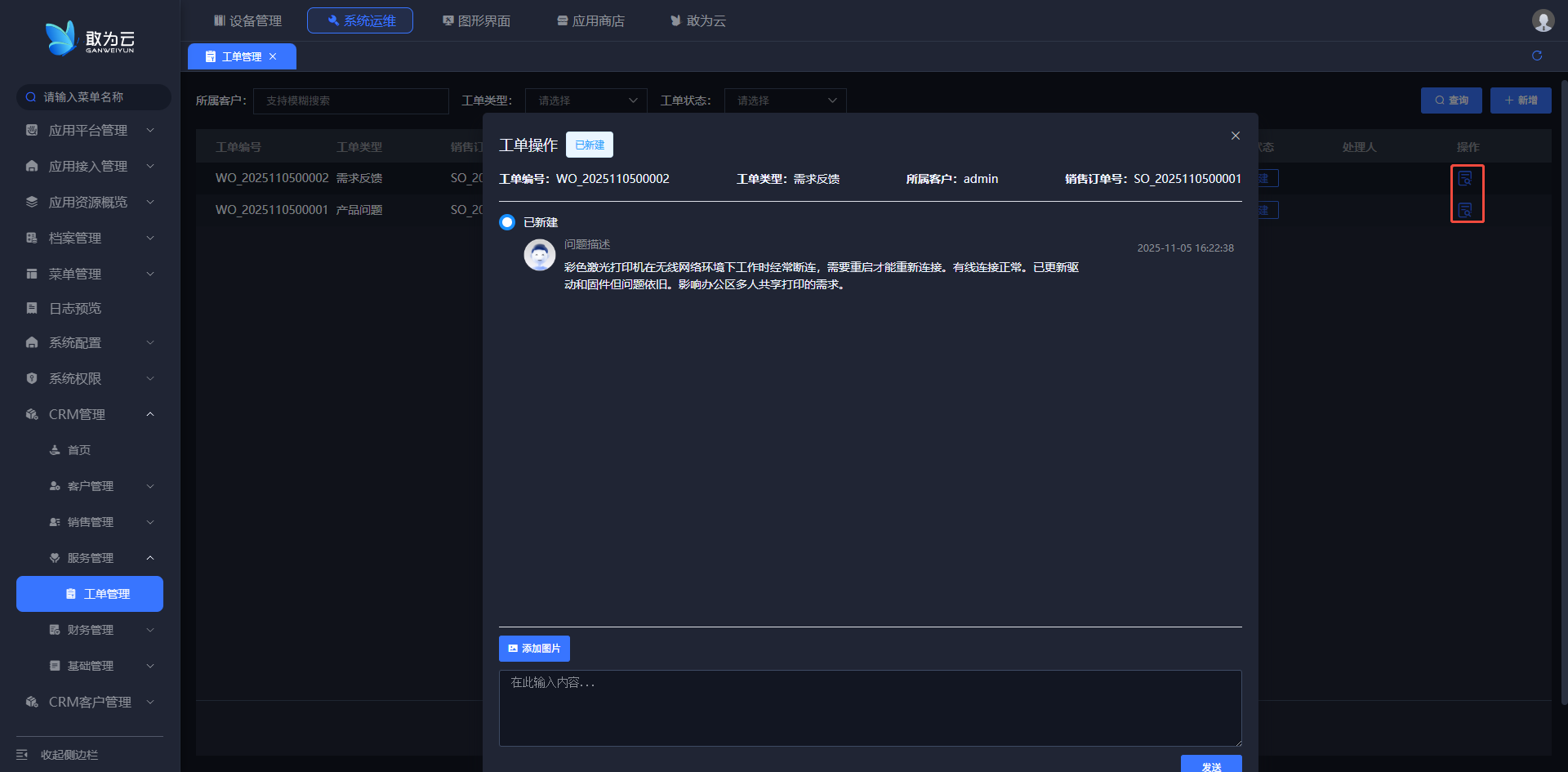Click the 系统配置 sidebar icon
The width and height of the screenshot is (1568, 772).
pyautogui.click(x=32, y=342)
